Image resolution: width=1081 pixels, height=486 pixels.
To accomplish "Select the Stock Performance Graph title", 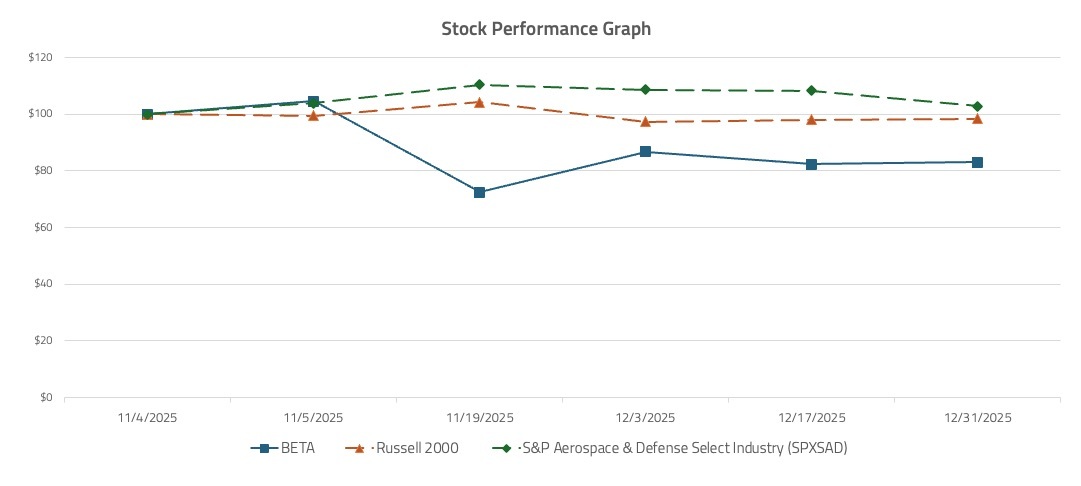I will 546,29.
